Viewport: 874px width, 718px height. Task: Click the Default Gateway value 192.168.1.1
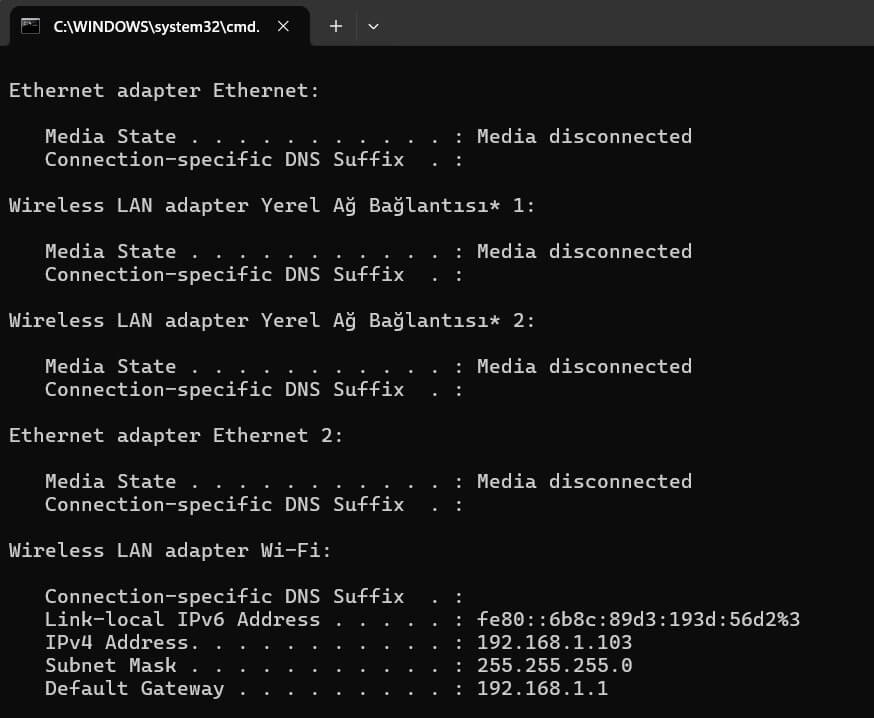pyautogui.click(x=542, y=688)
